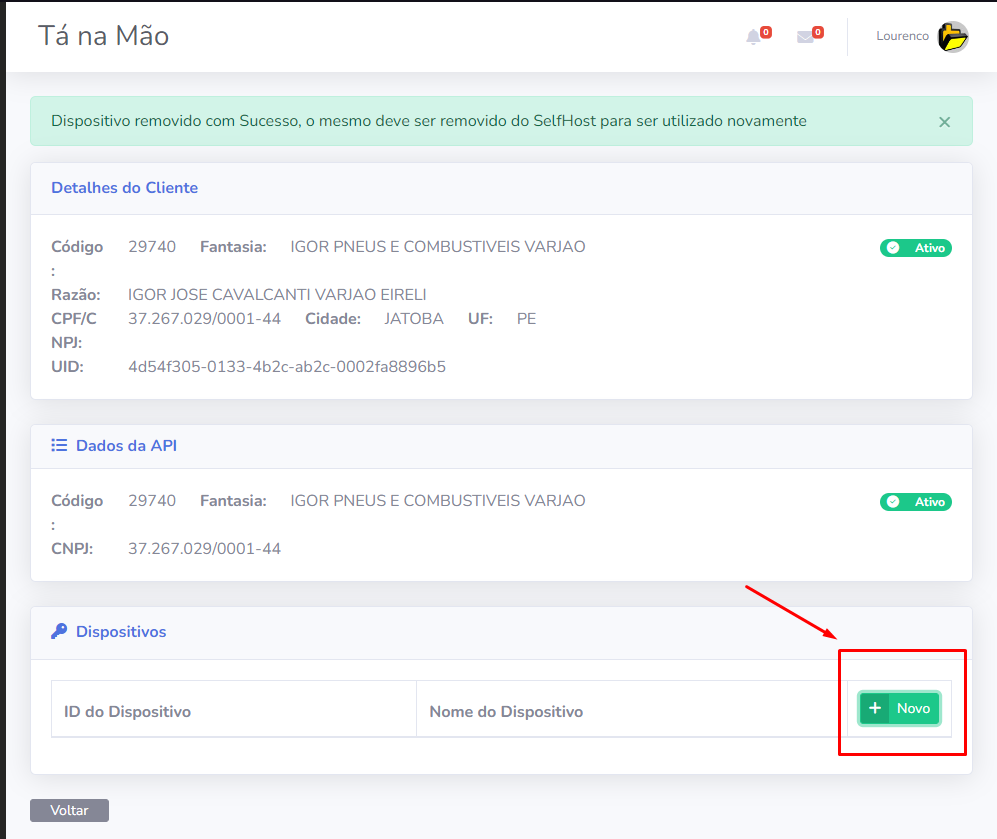Click the Ativo badge in Dados da API
997x839 pixels.
915,502
